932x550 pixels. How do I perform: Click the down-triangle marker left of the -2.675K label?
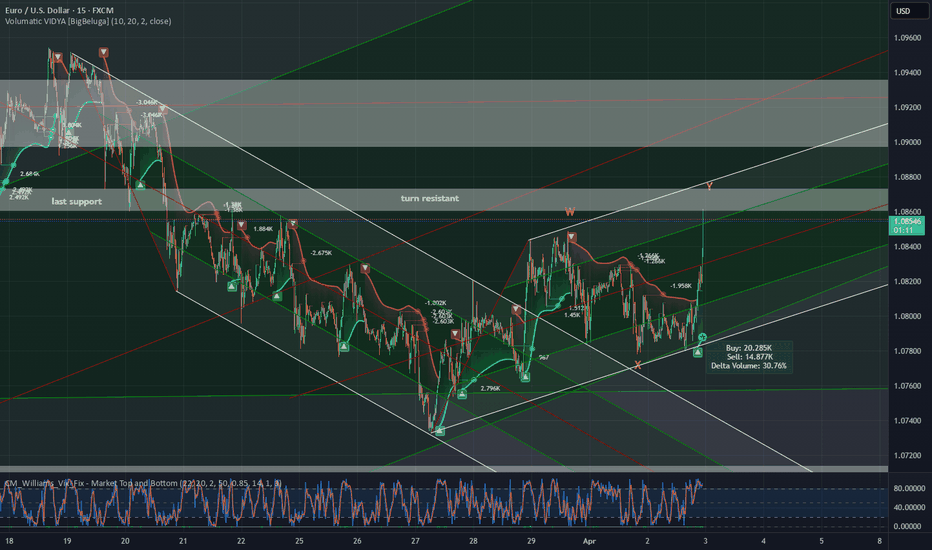pyautogui.click(x=292, y=224)
